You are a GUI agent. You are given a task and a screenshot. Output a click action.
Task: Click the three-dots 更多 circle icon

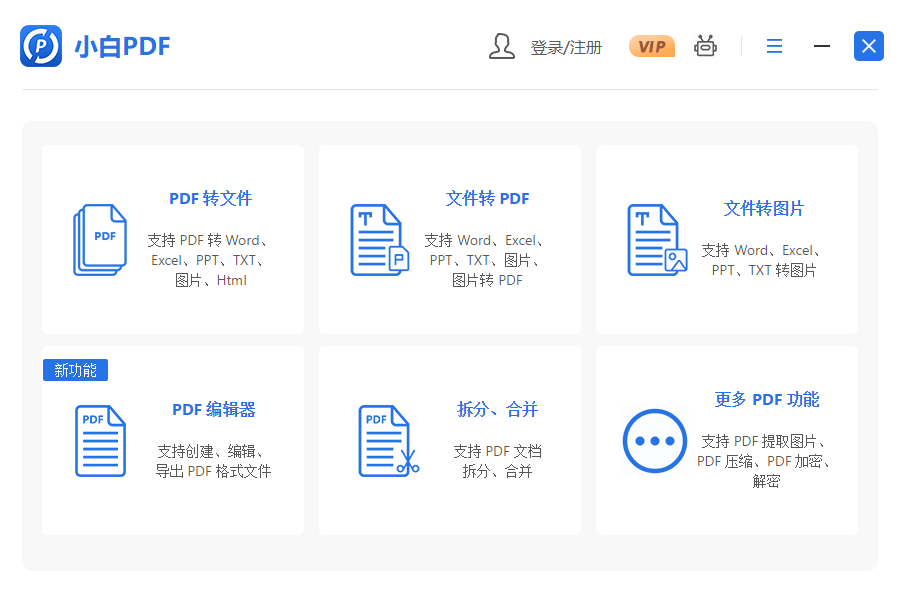click(655, 441)
